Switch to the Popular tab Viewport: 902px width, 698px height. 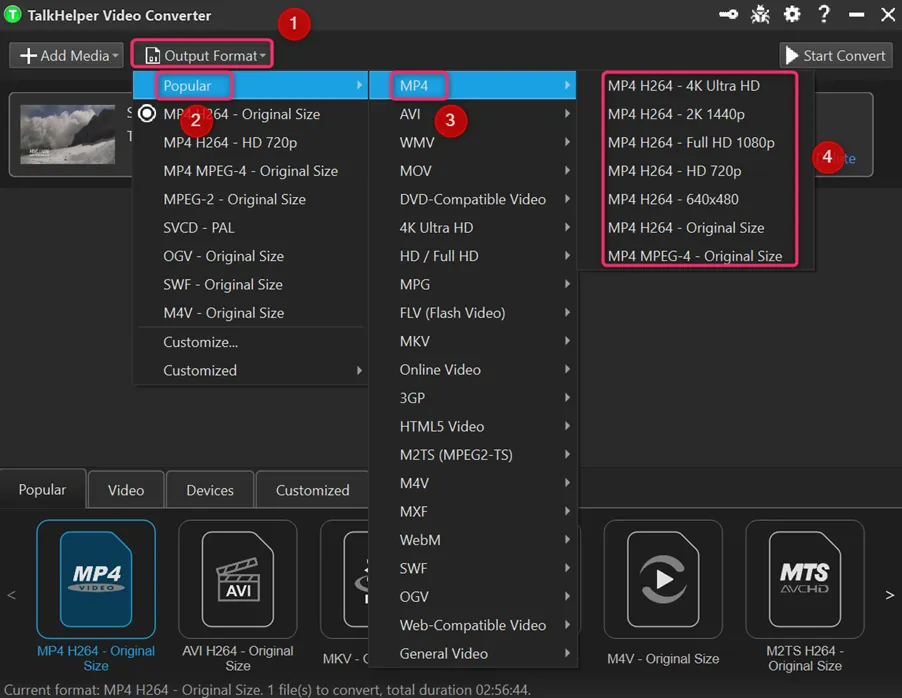(x=43, y=489)
